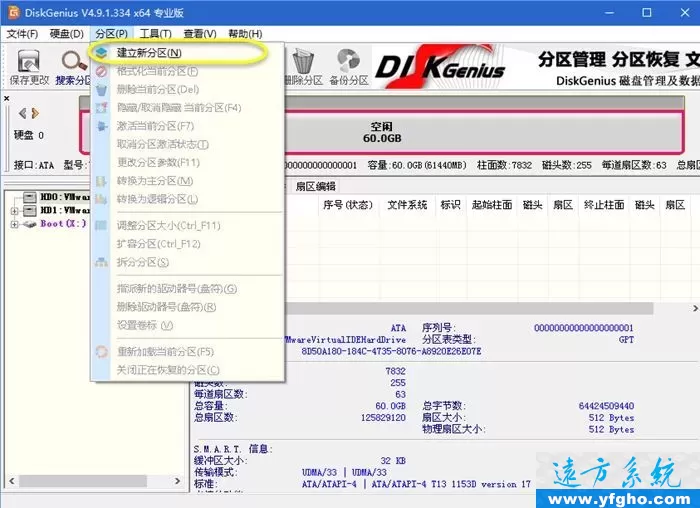This screenshot has height=508, width=700.
Task: Click 关闭正在恢复的分区(C) entry
Action: [188, 370]
